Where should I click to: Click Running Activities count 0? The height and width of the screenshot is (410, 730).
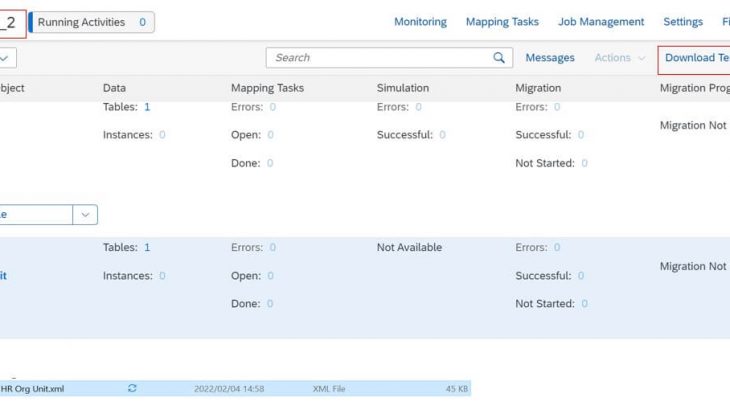point(142,22)
